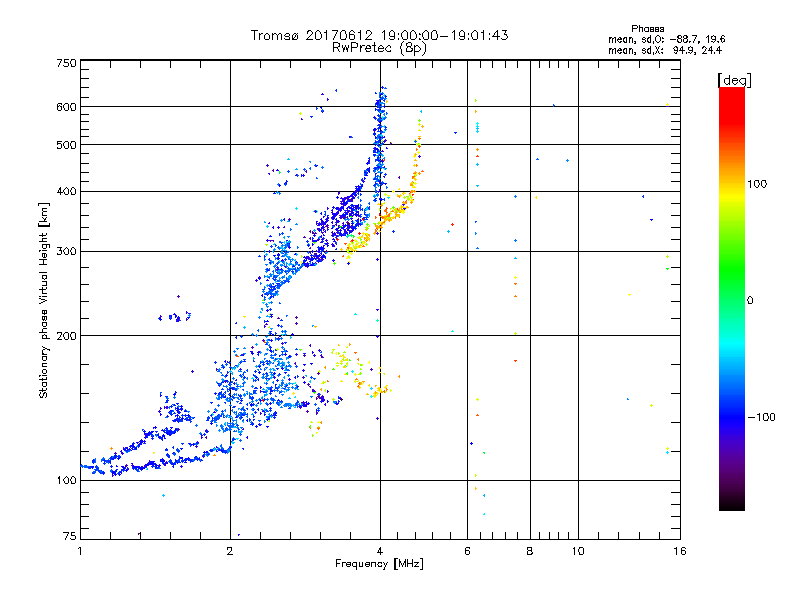Click the y-axis label '400'
Image resolution: width=800 pixels, height=600 pixels.
[x=66, y=192]
